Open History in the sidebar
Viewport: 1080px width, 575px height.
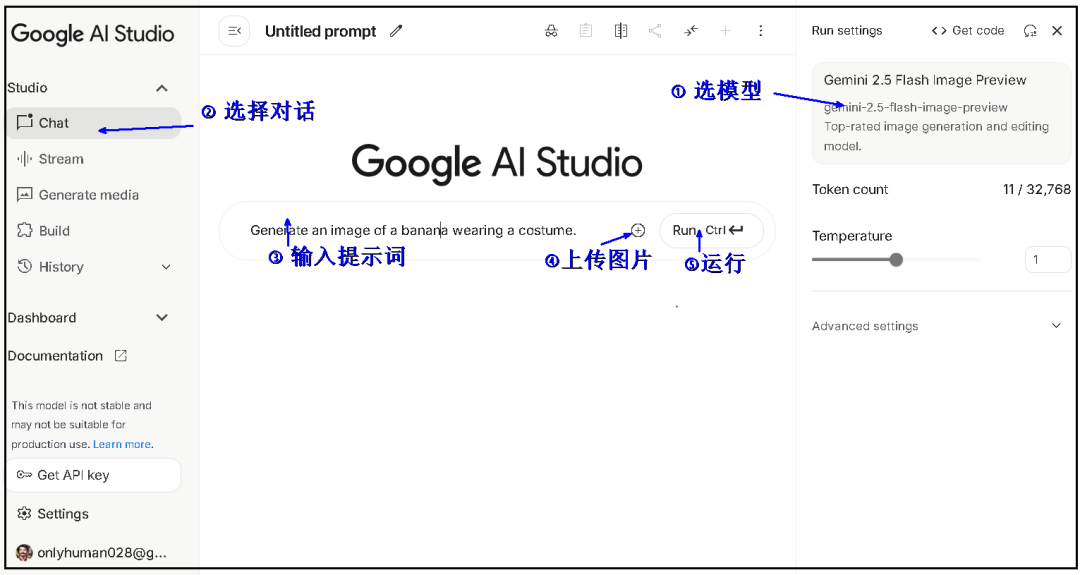pyautogui.click(x=94, y=267)
